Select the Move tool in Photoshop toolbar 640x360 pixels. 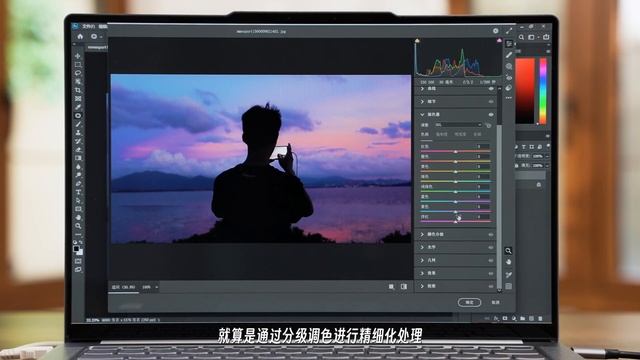point(78,56)
